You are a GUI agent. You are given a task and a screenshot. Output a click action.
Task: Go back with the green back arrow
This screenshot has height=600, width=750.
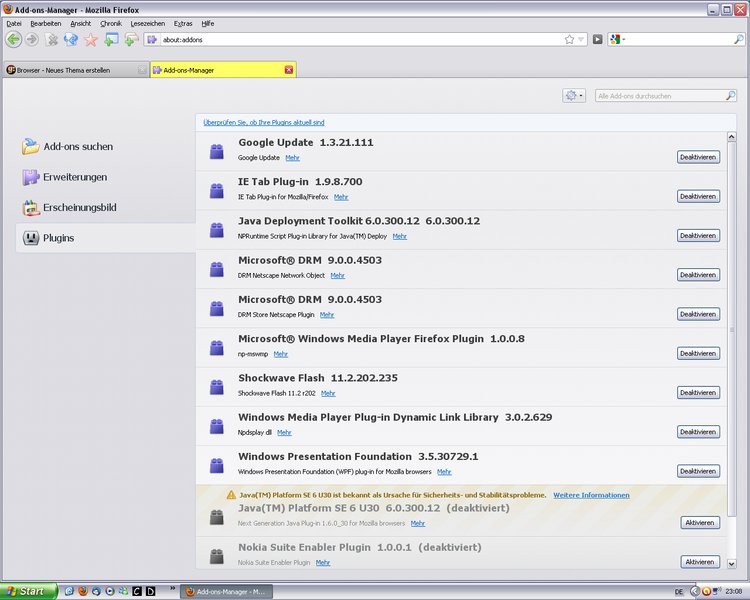pos(13,39)
